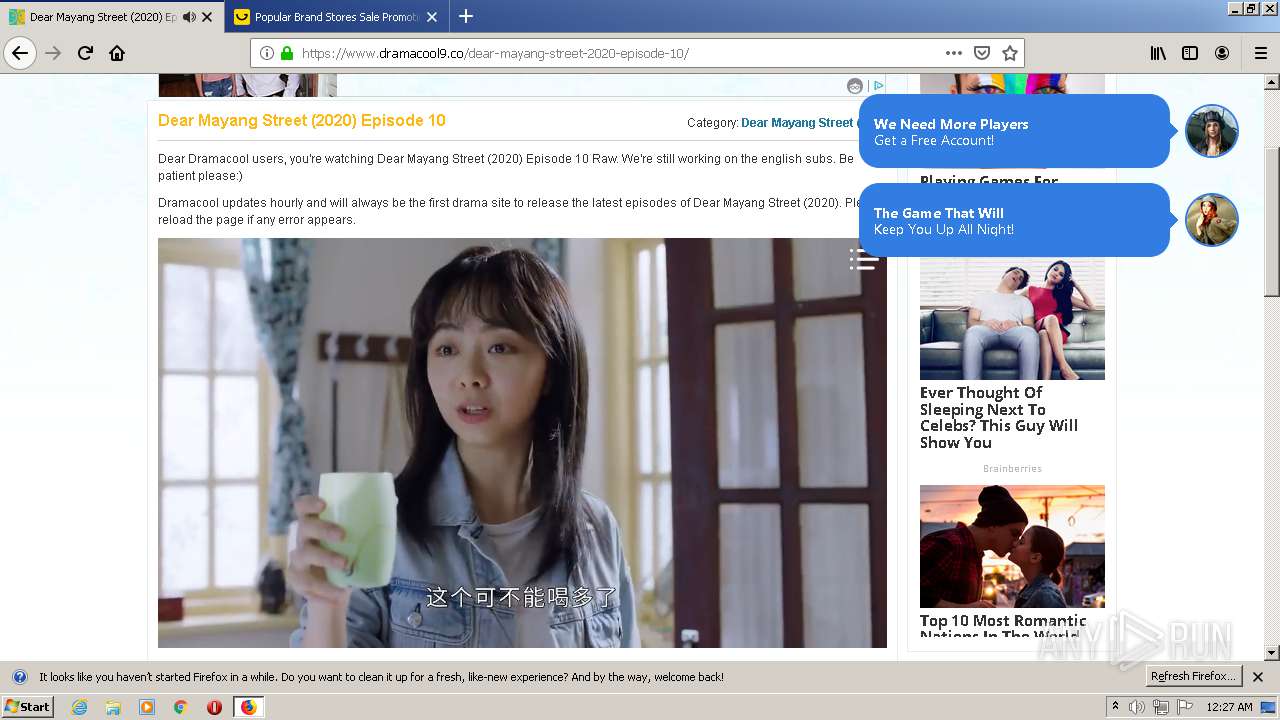This screenshot has width=1280, height=720.
Task: Click the avatar on first game notification
Action: point(1212,131)
